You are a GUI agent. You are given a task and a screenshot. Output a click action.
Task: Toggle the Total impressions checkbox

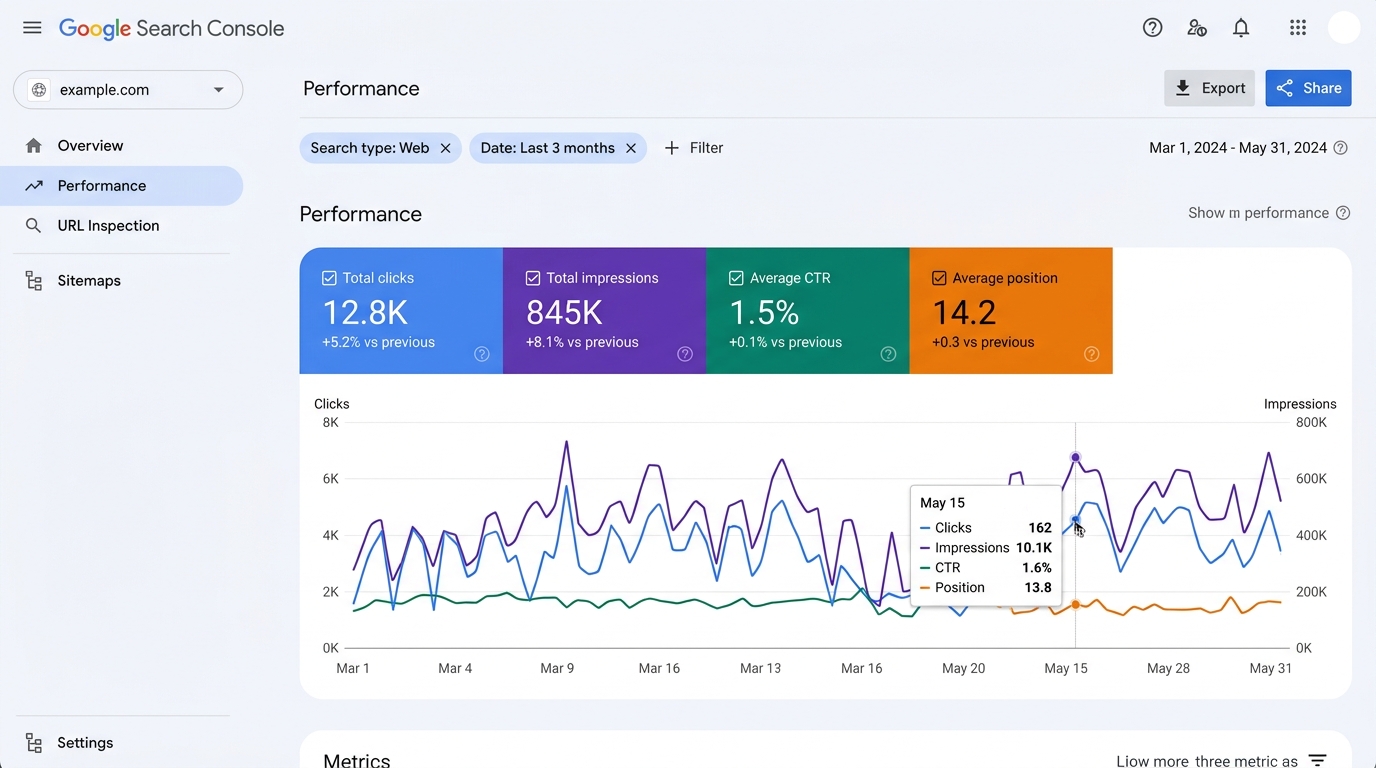coord(533,278)
